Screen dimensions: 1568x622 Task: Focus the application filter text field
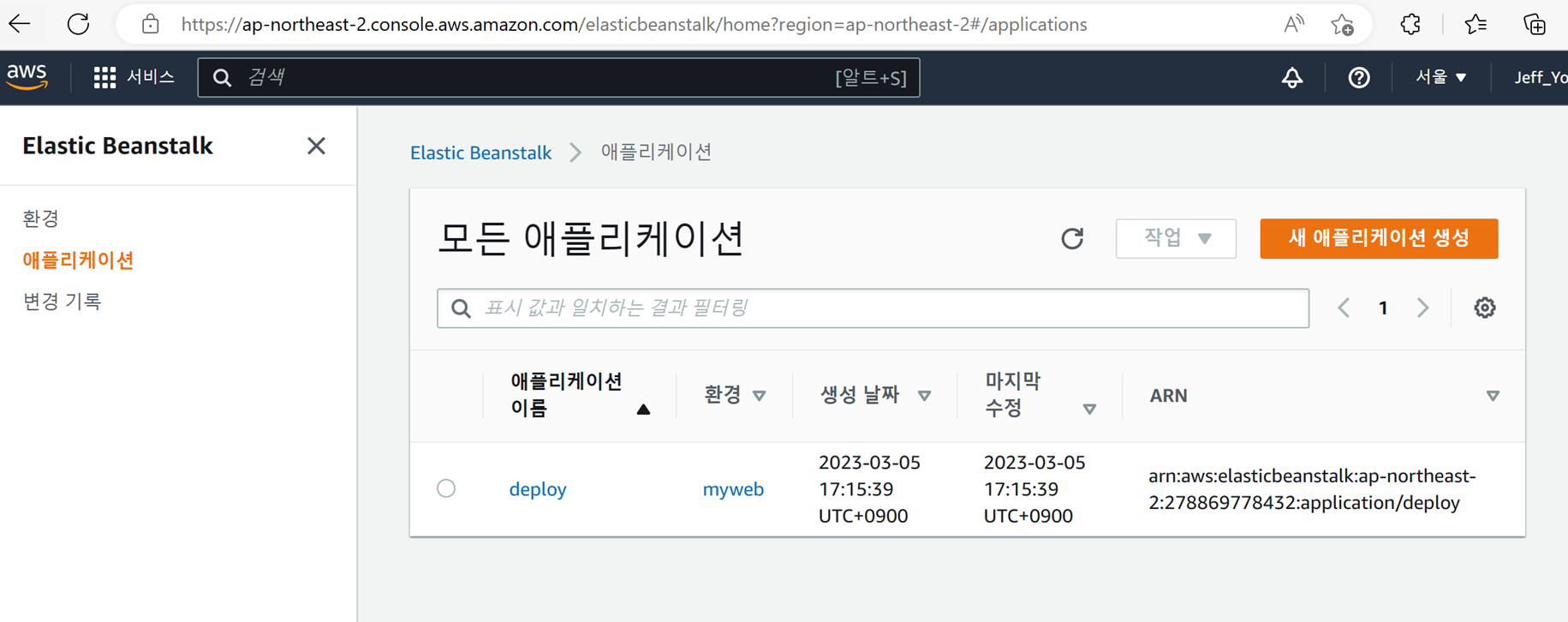pos(873,308)
